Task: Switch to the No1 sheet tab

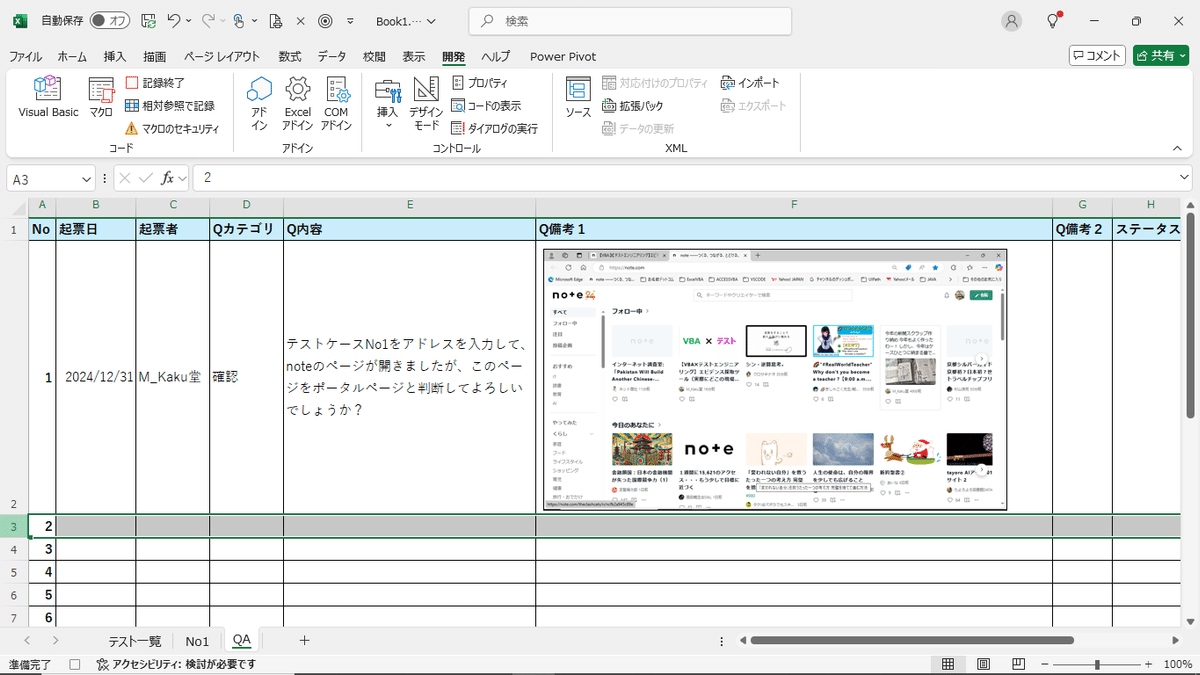Action: click(197, 640)
